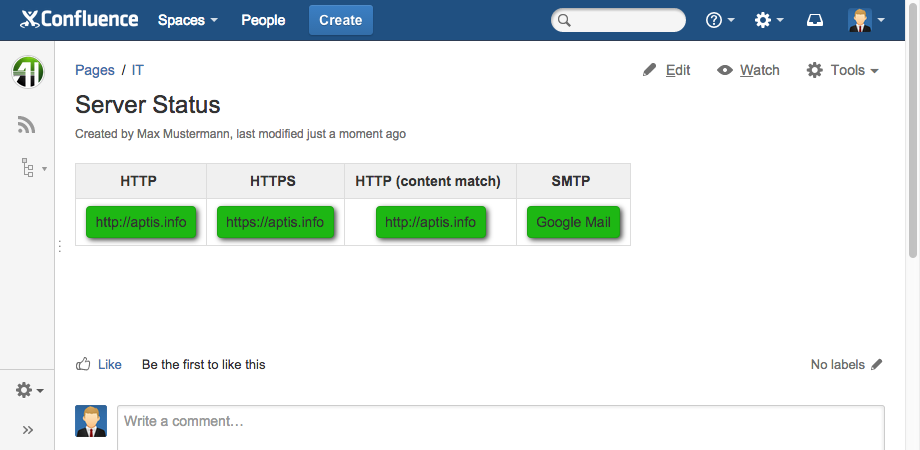Click the Edit page button

tap(667, 70)
